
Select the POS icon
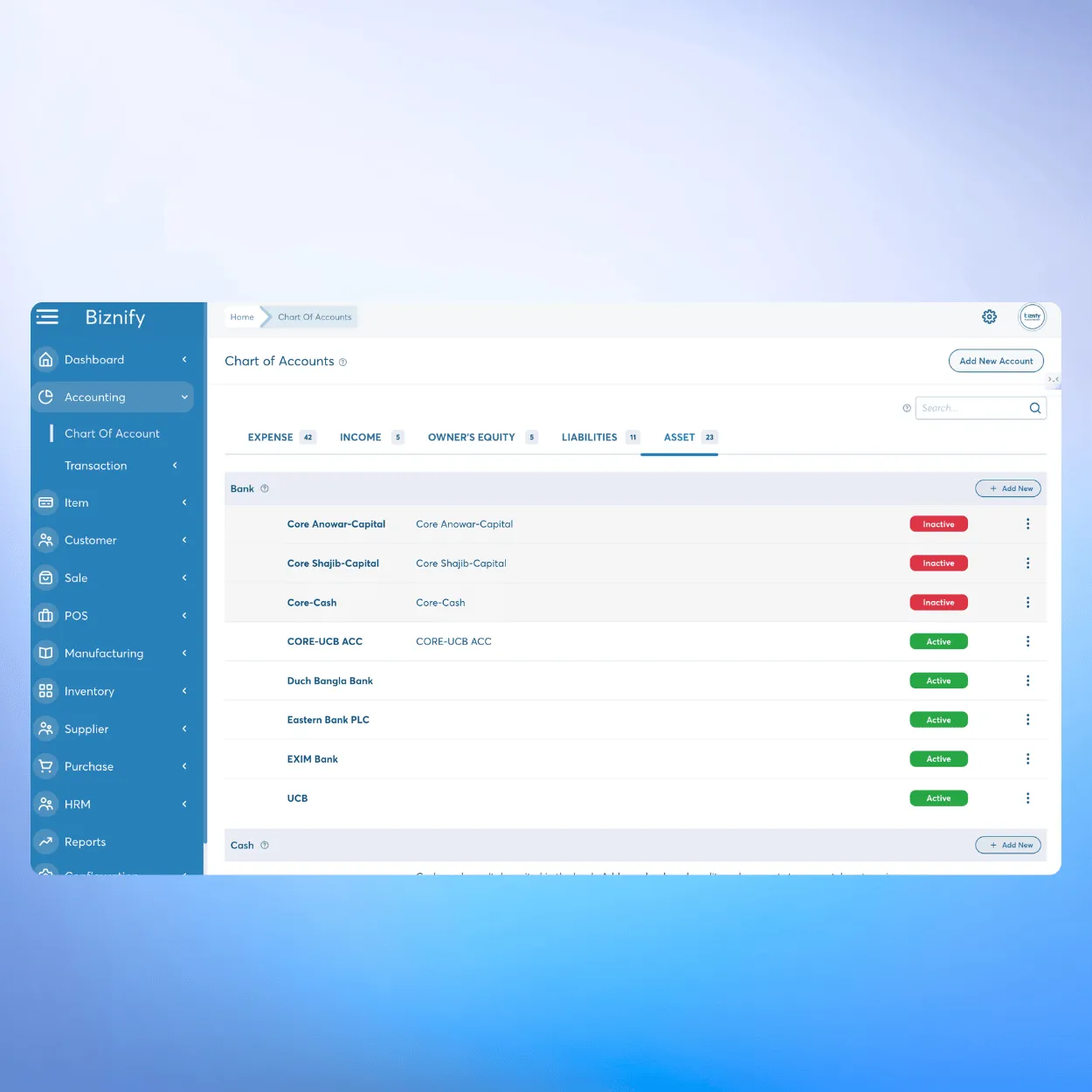[x=45, y=615]
